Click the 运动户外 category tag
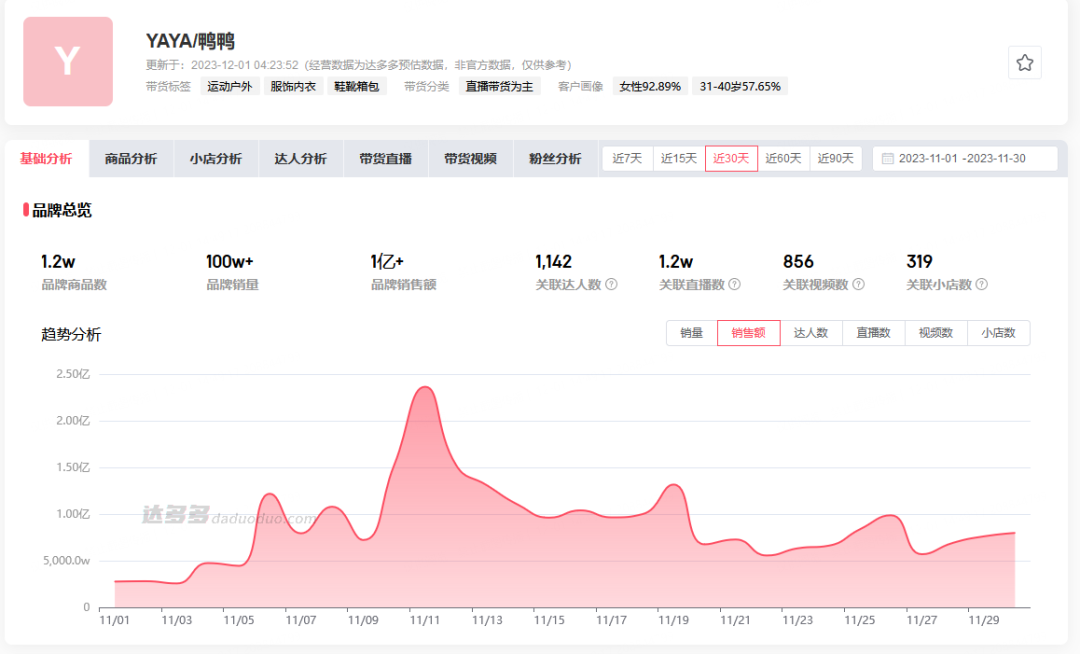The height and width of the screenshot is (654, 1080). coord(230,87)
